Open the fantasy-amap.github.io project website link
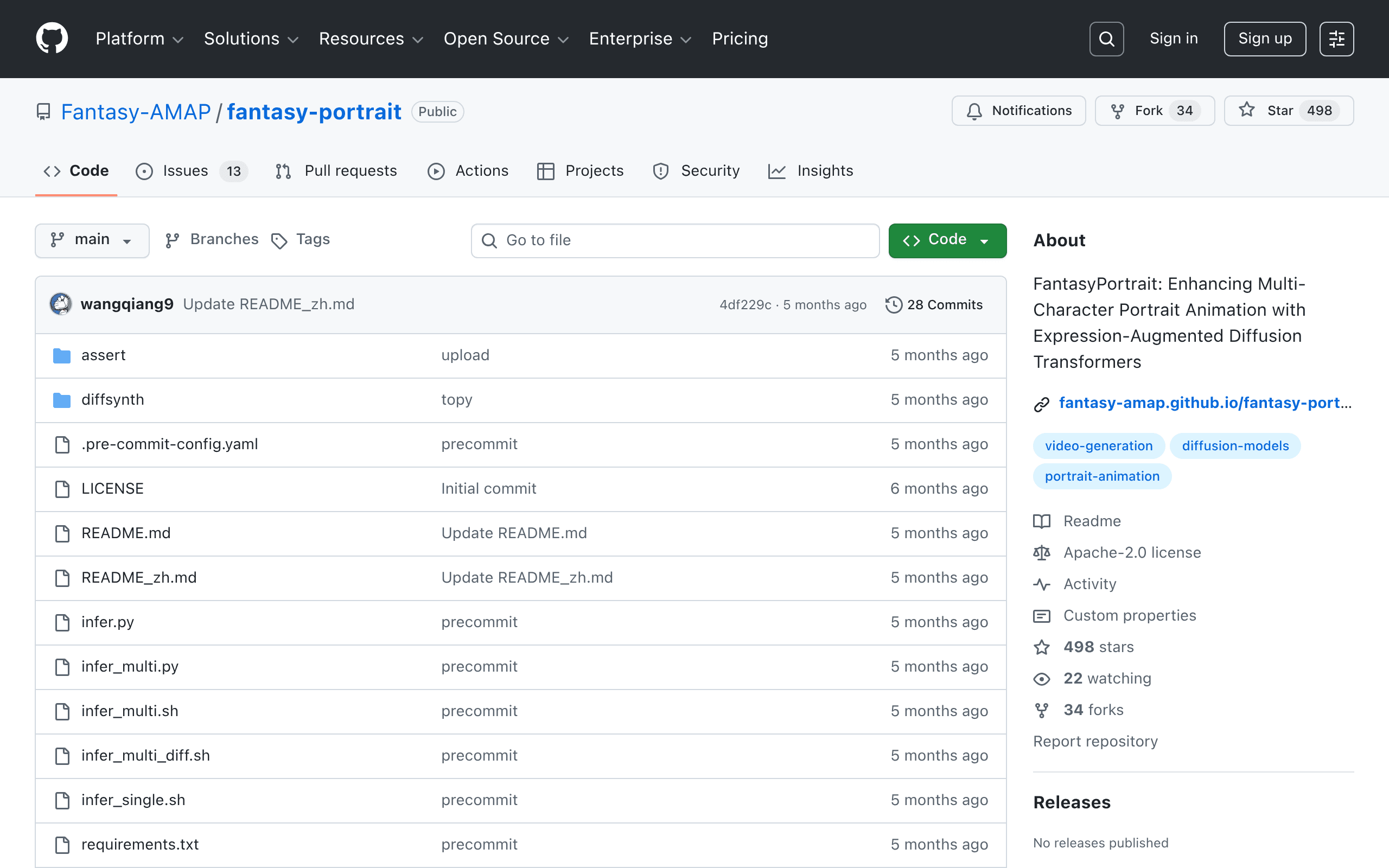This screenshot has width=1389, height=868. (x=1205, y=403)
